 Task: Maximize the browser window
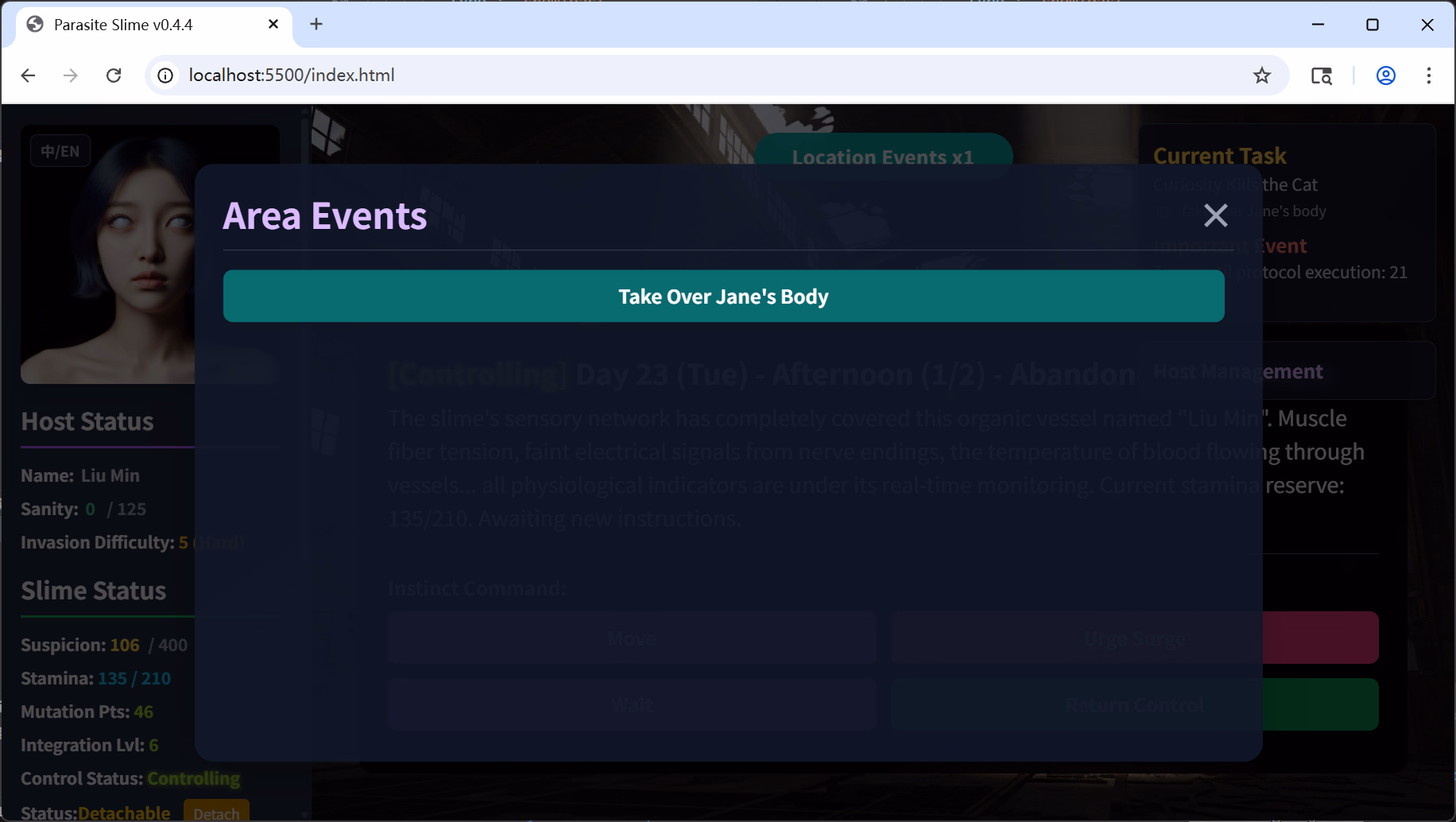[1373, 25]
